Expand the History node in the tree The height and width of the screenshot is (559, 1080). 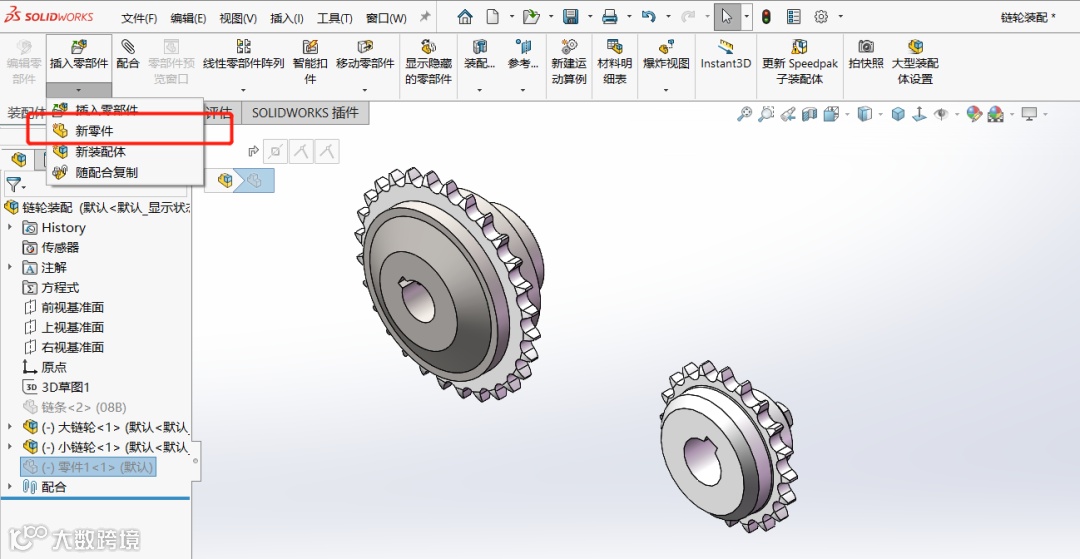(x=10, y=227)
